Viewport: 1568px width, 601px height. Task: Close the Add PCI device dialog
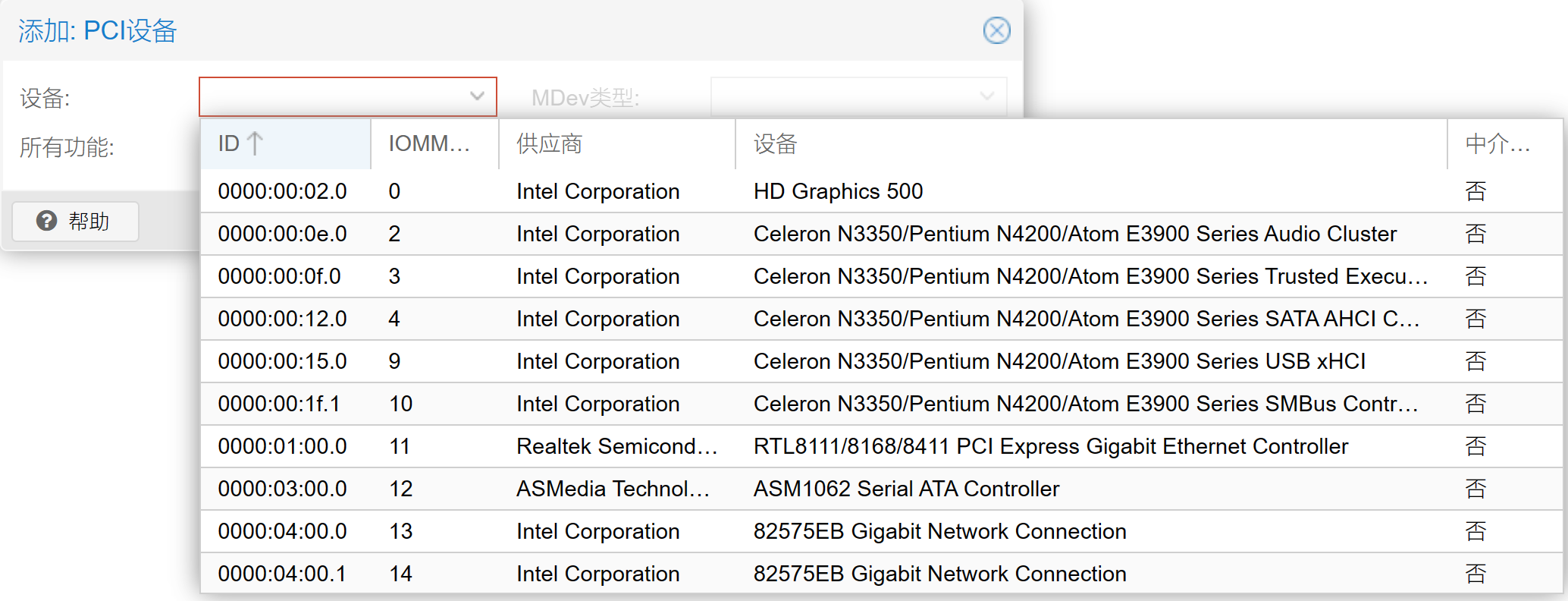(x=996, y=30)
